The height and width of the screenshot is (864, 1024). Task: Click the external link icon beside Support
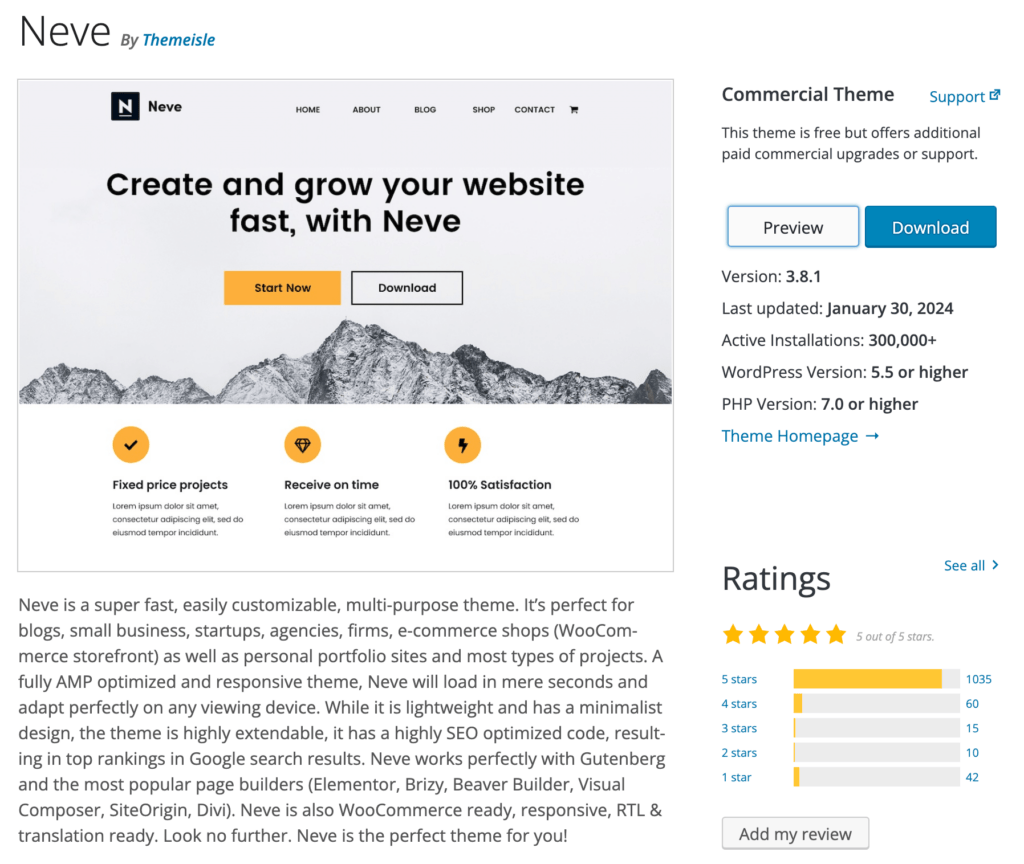click(996, 95)
